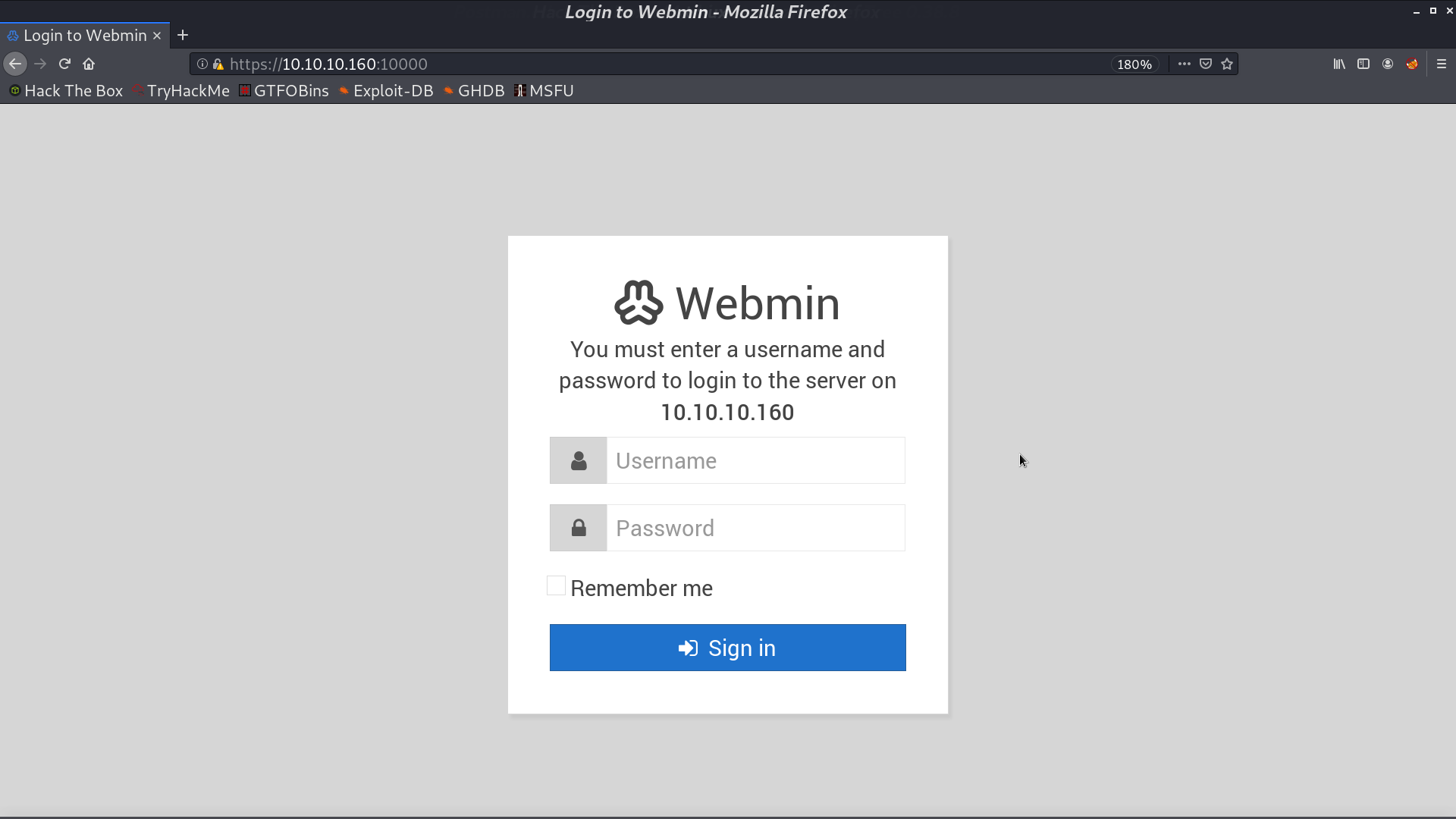Click the lock icon beside Password

(579, 528)
